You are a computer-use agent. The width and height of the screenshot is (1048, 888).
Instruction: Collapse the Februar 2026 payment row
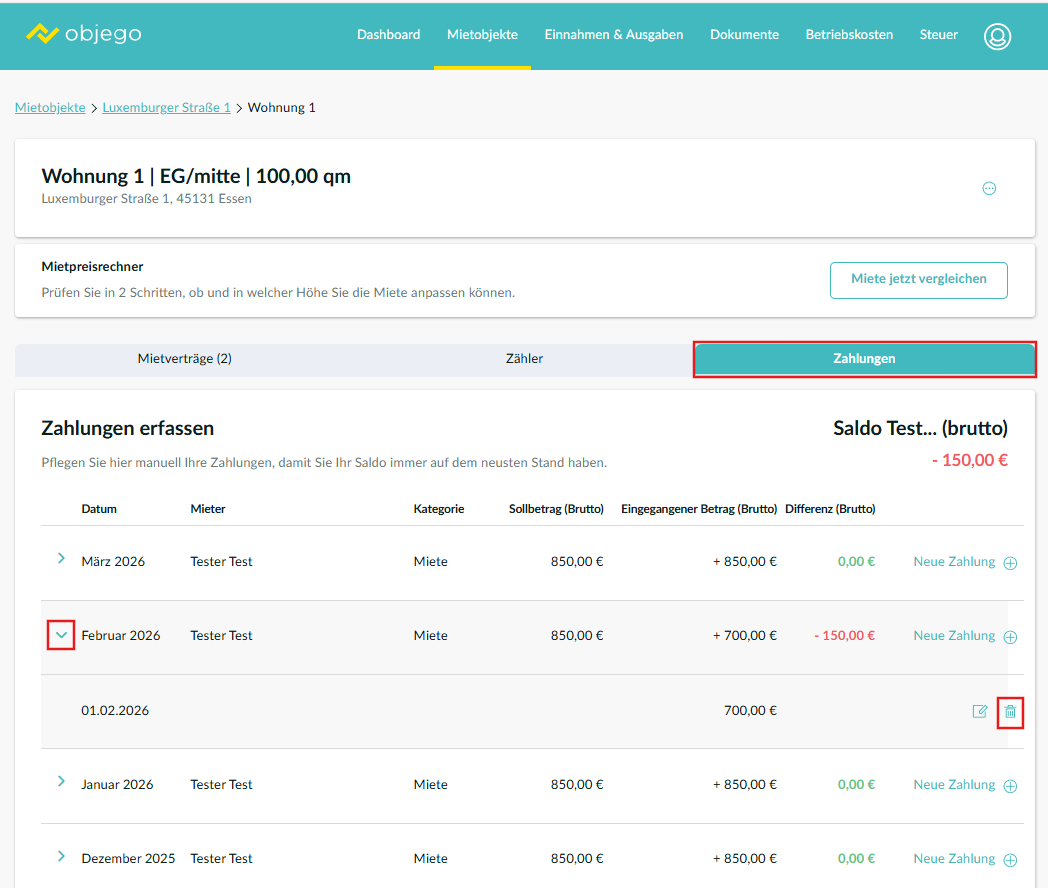pyautogui.click(x=61, y=634)
